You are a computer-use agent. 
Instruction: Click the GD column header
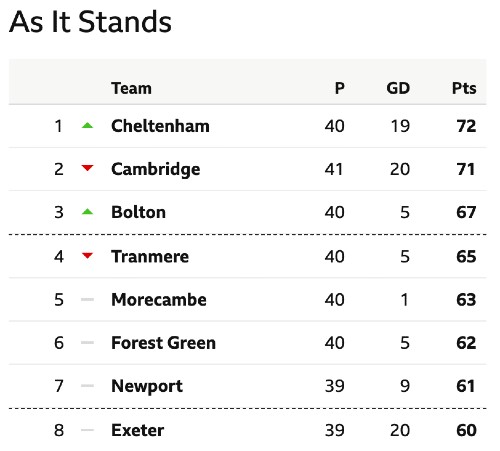pos(398,88)
